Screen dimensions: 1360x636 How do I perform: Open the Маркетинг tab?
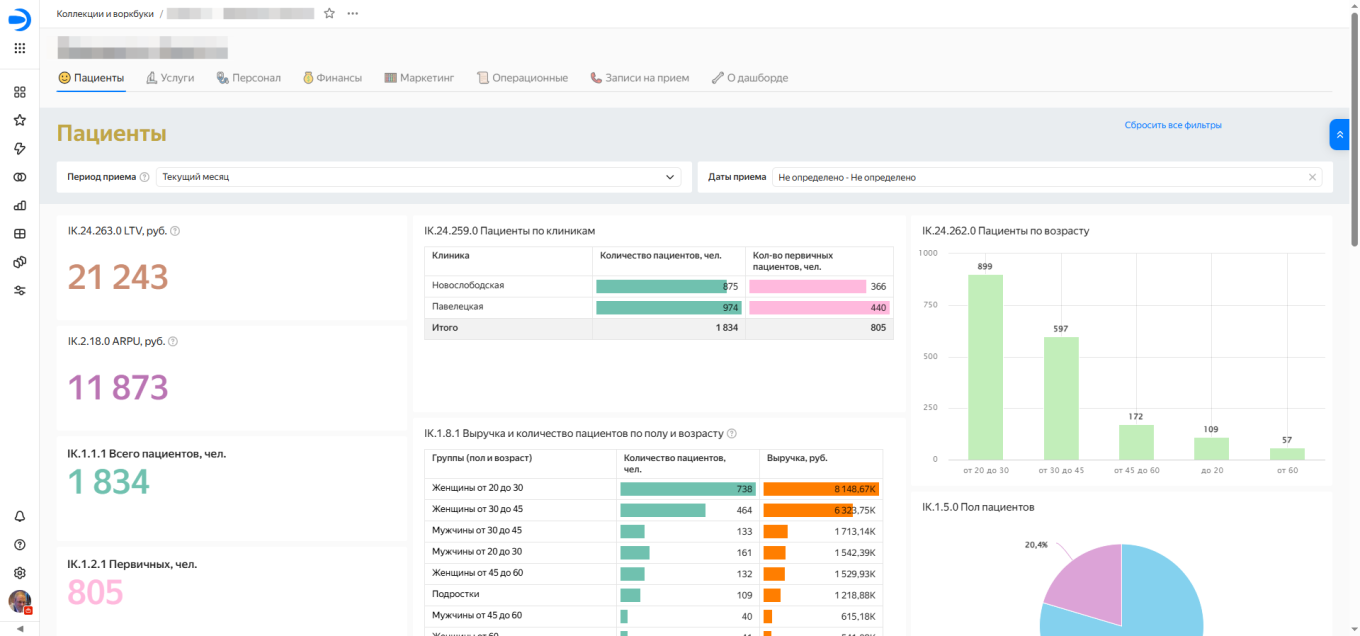coord(419,78)
